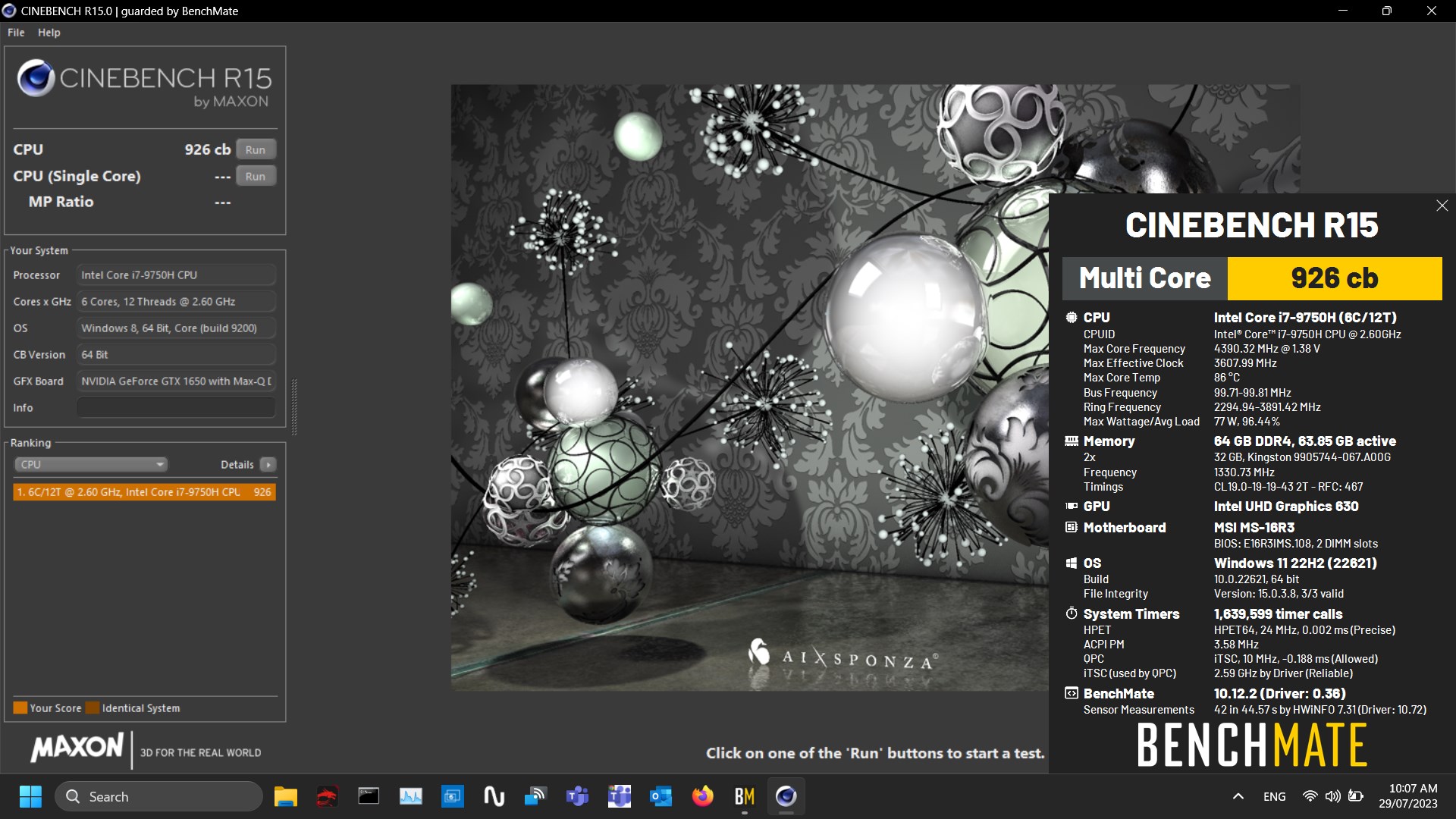Open the second Teams icon in taskbar
The width and height of the screenshot is (1456, 819).
(619, 796)
